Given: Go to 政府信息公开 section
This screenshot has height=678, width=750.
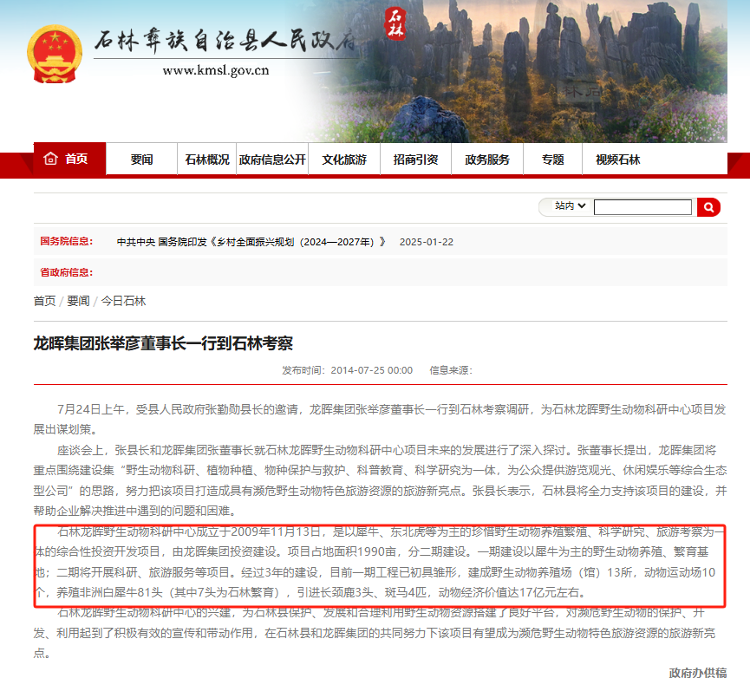Looking at the screenshot, I should click(272, 160).
